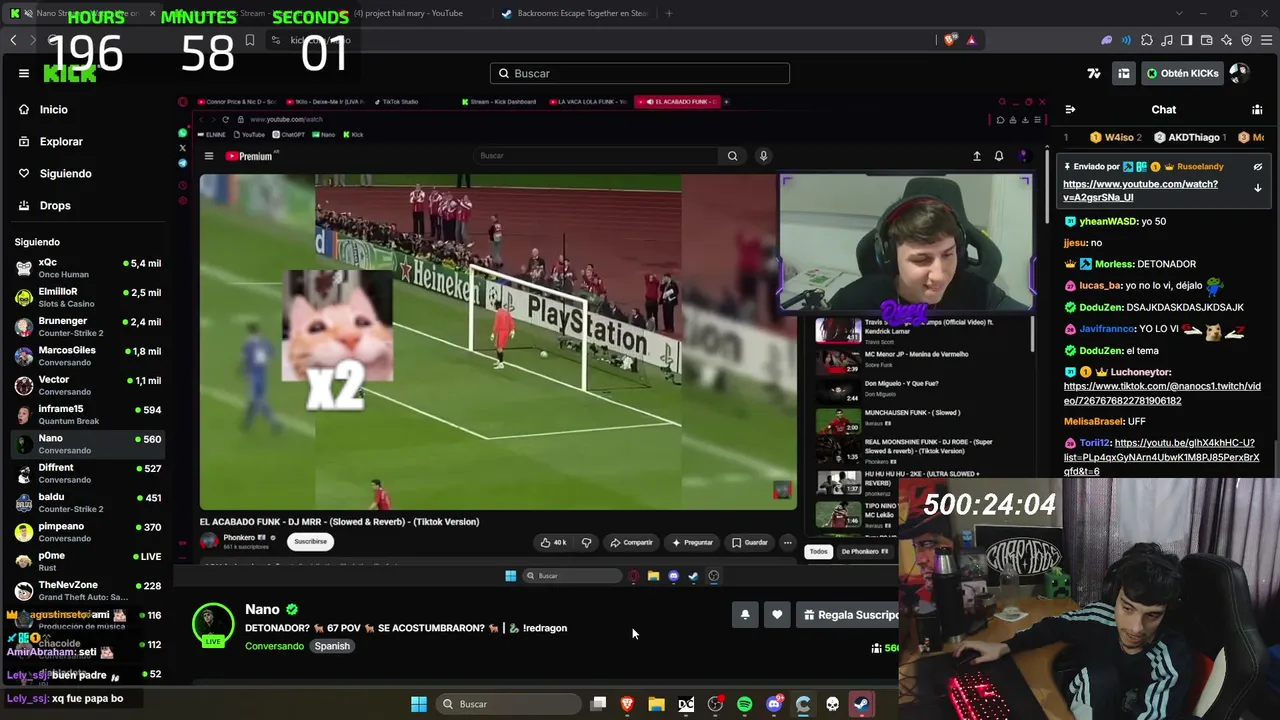Screen dimensions: 1280x720
Task: Open Discord from the taskbar
Action: pyautogui.click(x=774, y=704)
